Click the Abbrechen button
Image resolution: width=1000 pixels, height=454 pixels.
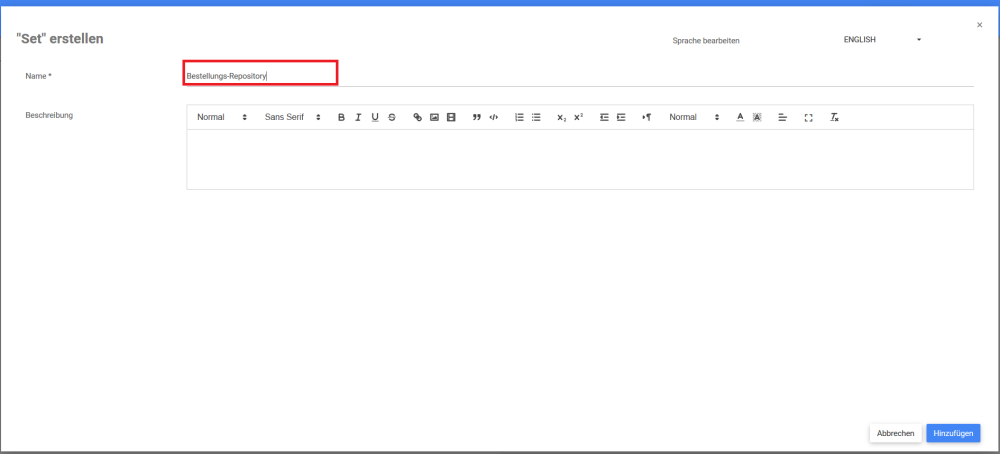(x=895, y=433)
